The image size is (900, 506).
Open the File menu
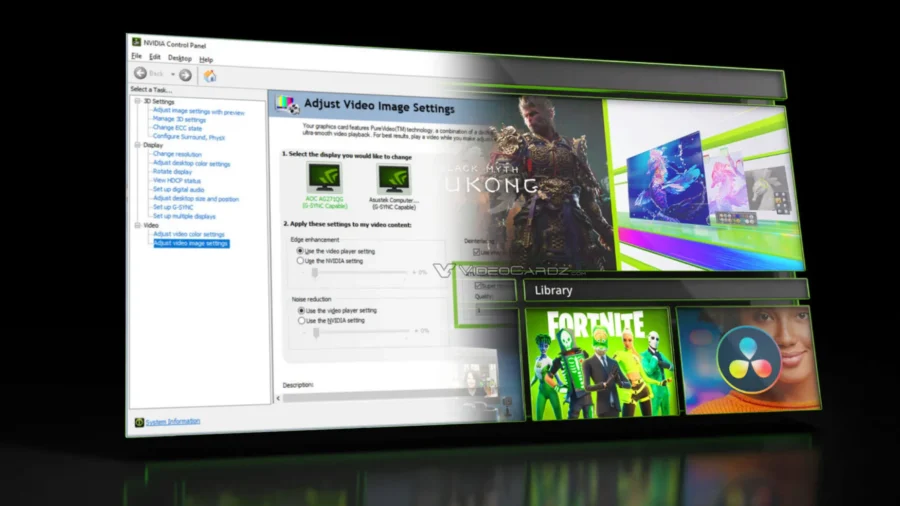[x=137, y=56]
